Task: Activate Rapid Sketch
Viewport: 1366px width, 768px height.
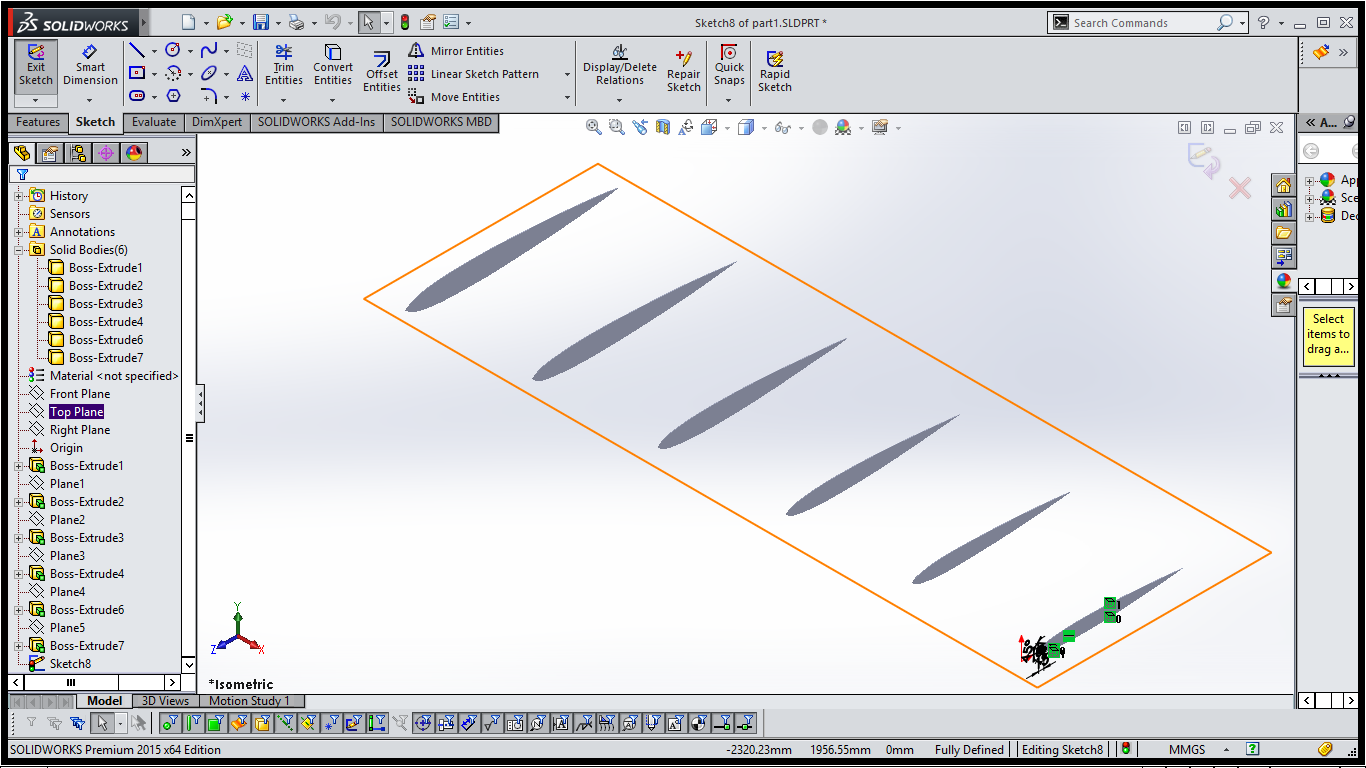Action: tap(775, 72)
